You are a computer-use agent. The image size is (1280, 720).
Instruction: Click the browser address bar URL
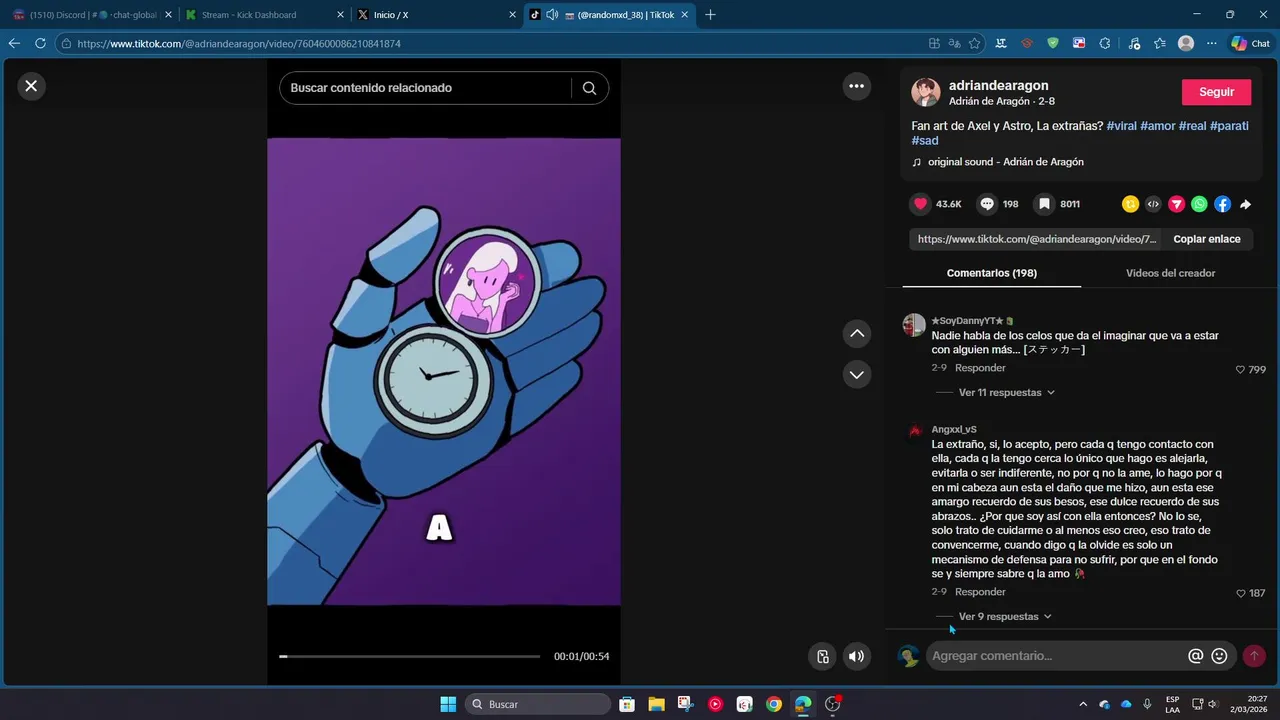coord(239,44)
